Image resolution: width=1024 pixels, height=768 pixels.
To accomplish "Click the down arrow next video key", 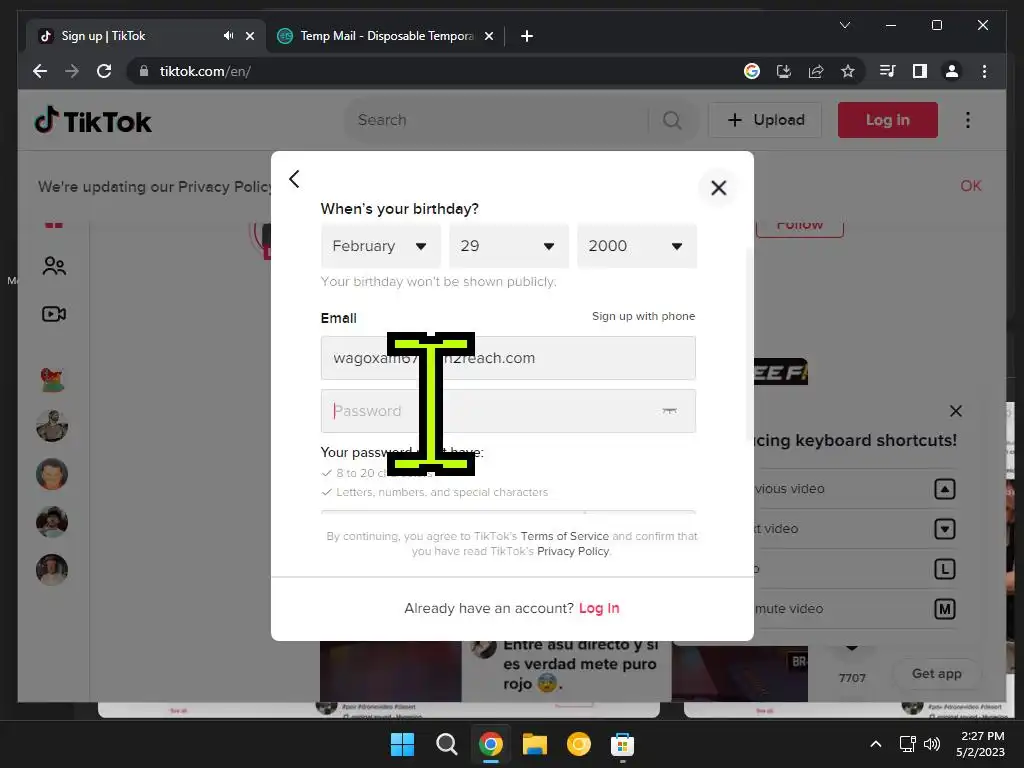I will [x=945, y=529].
